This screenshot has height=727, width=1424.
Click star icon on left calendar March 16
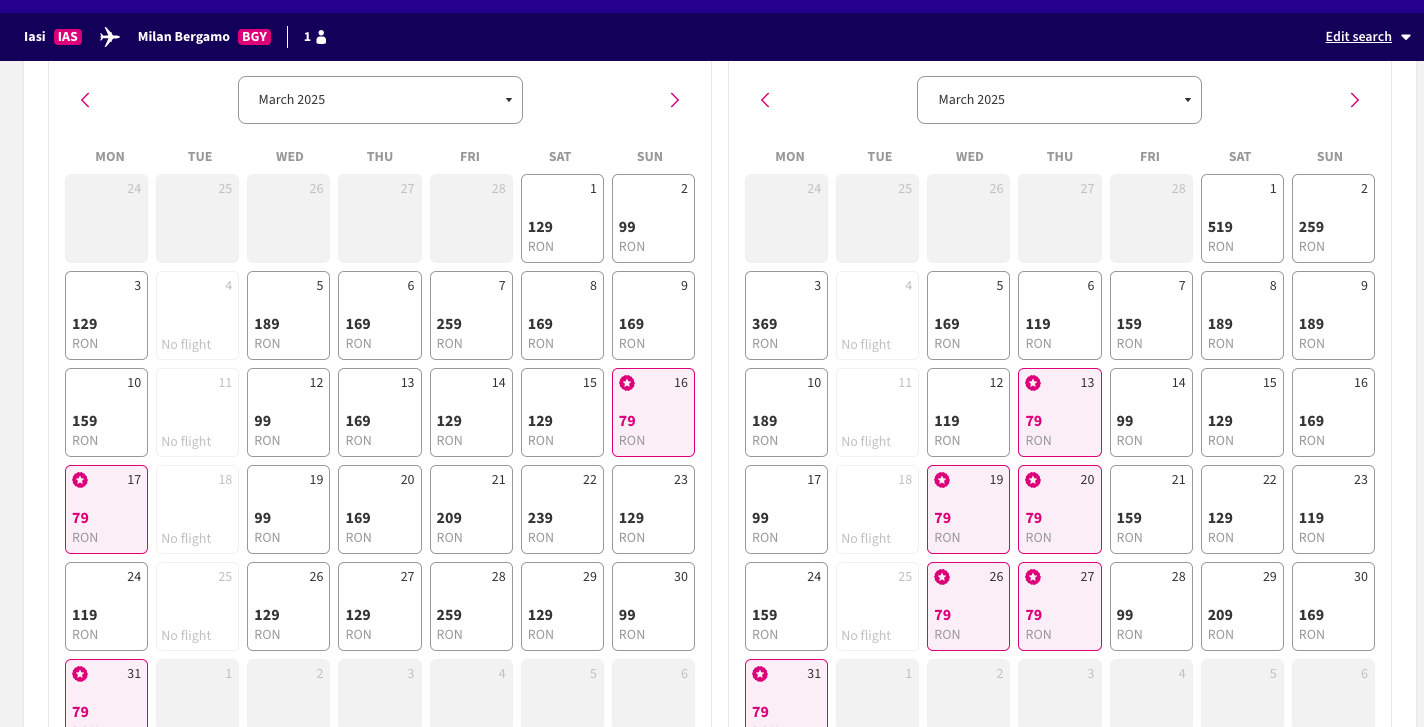point(627,383)
